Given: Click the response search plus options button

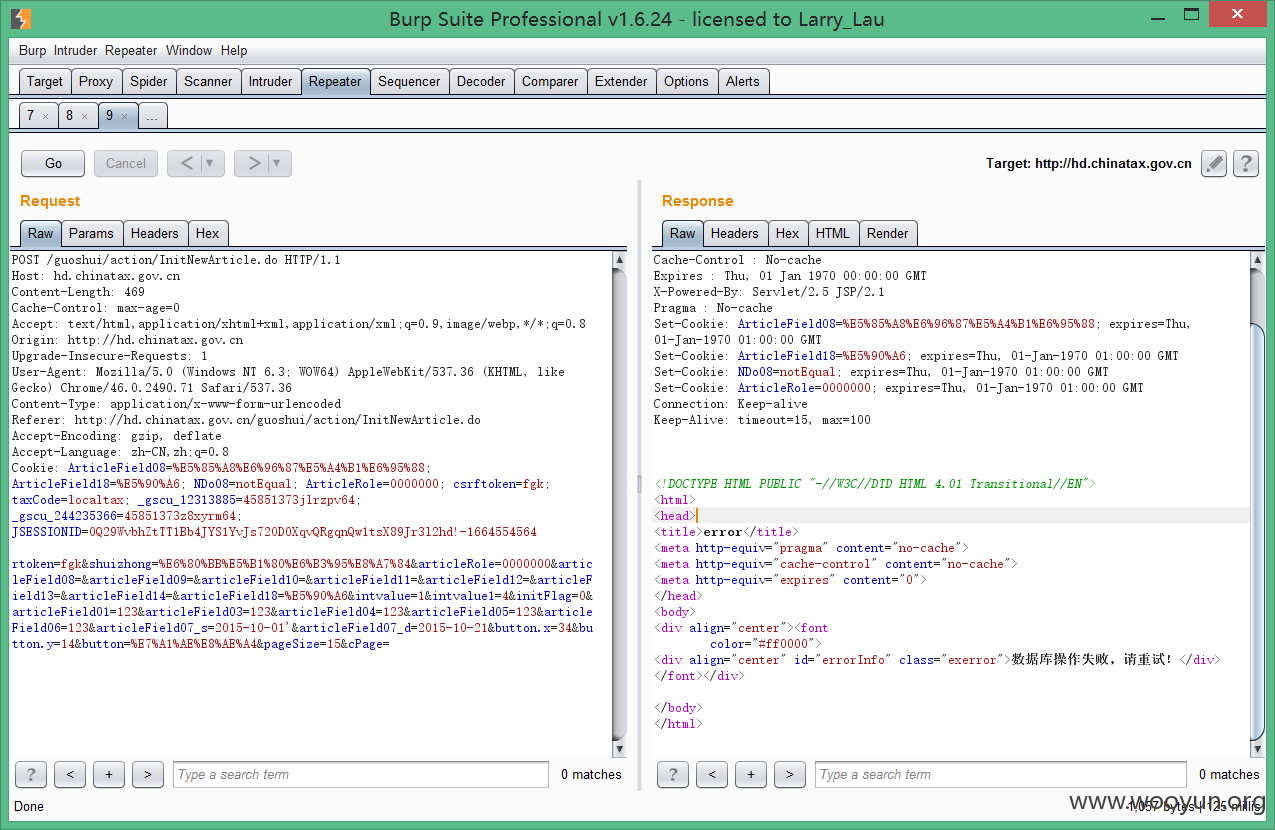Looking at the screenshot, I should (x=751, y=774).
